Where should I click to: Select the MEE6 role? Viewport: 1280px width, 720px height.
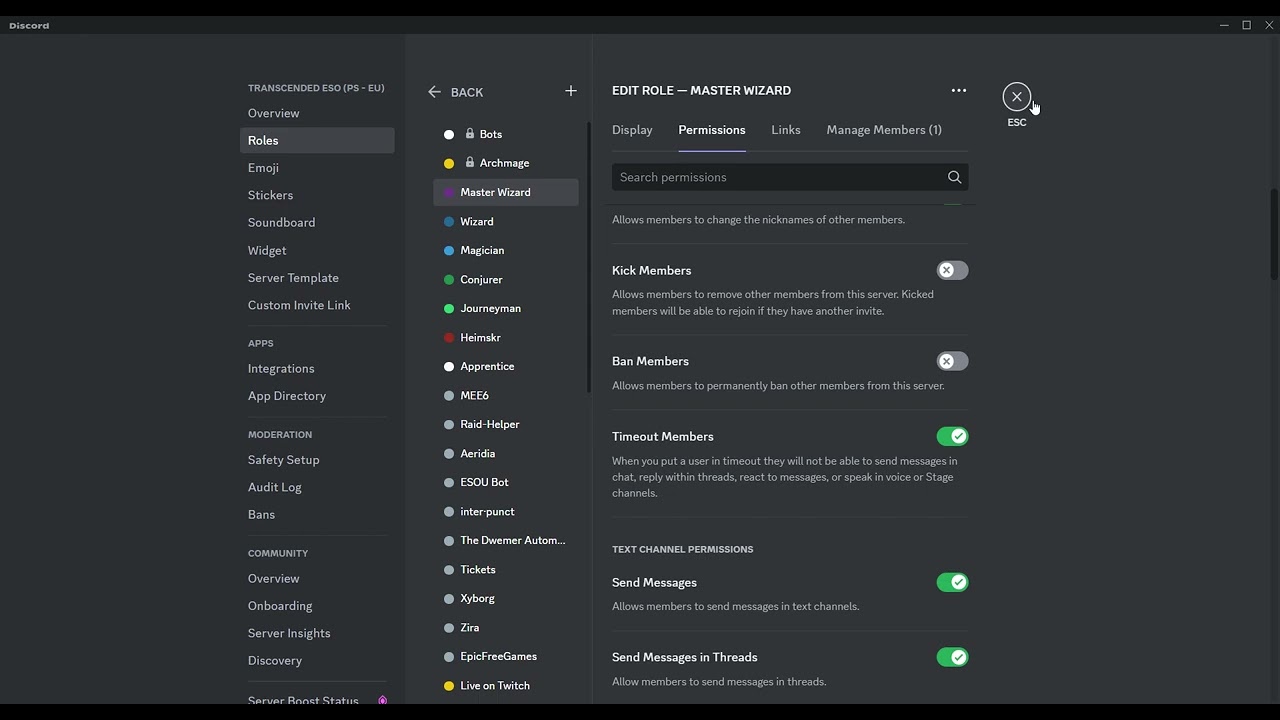coord(506,395)
